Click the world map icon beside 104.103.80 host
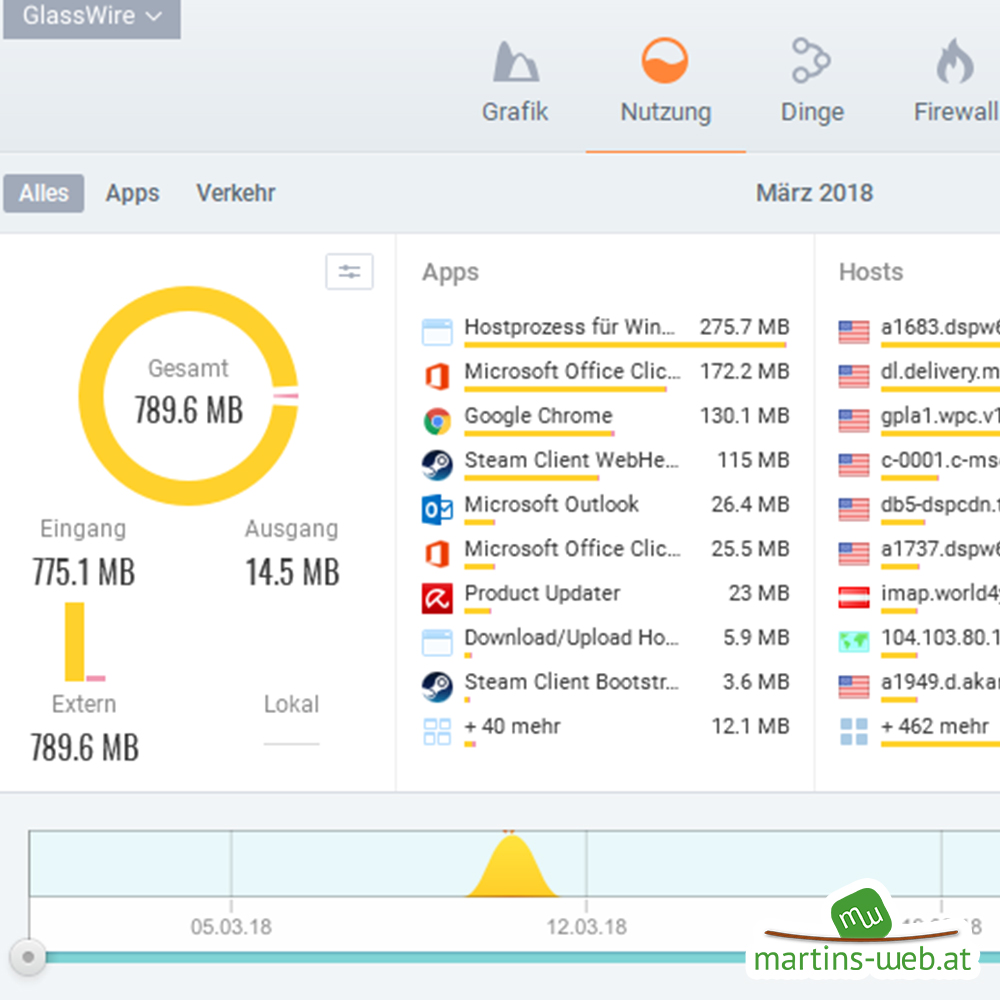This screenshot has height=1000, width=1000. tap(853, 642)
